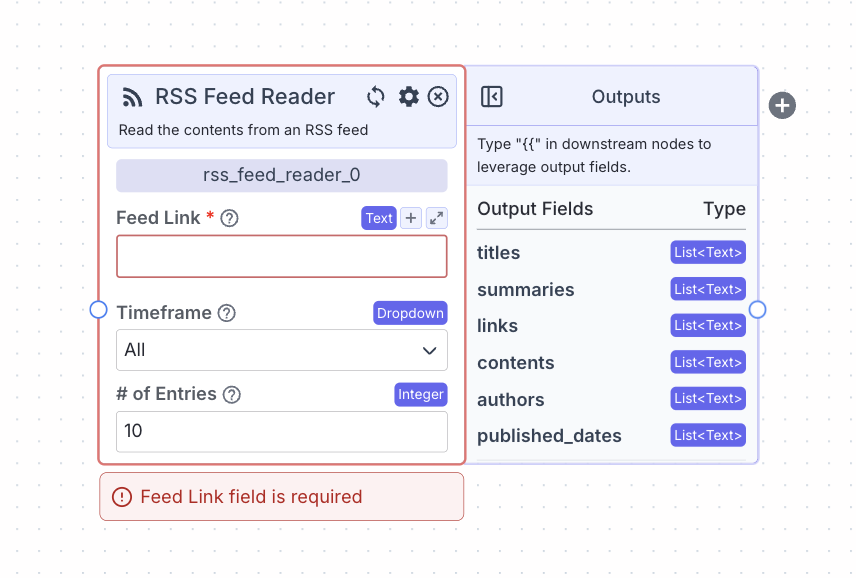Click the plus icon next to Feed Link
Viewport: 856px width, 578px height.
pyautogui.click(x=411, y=218)
